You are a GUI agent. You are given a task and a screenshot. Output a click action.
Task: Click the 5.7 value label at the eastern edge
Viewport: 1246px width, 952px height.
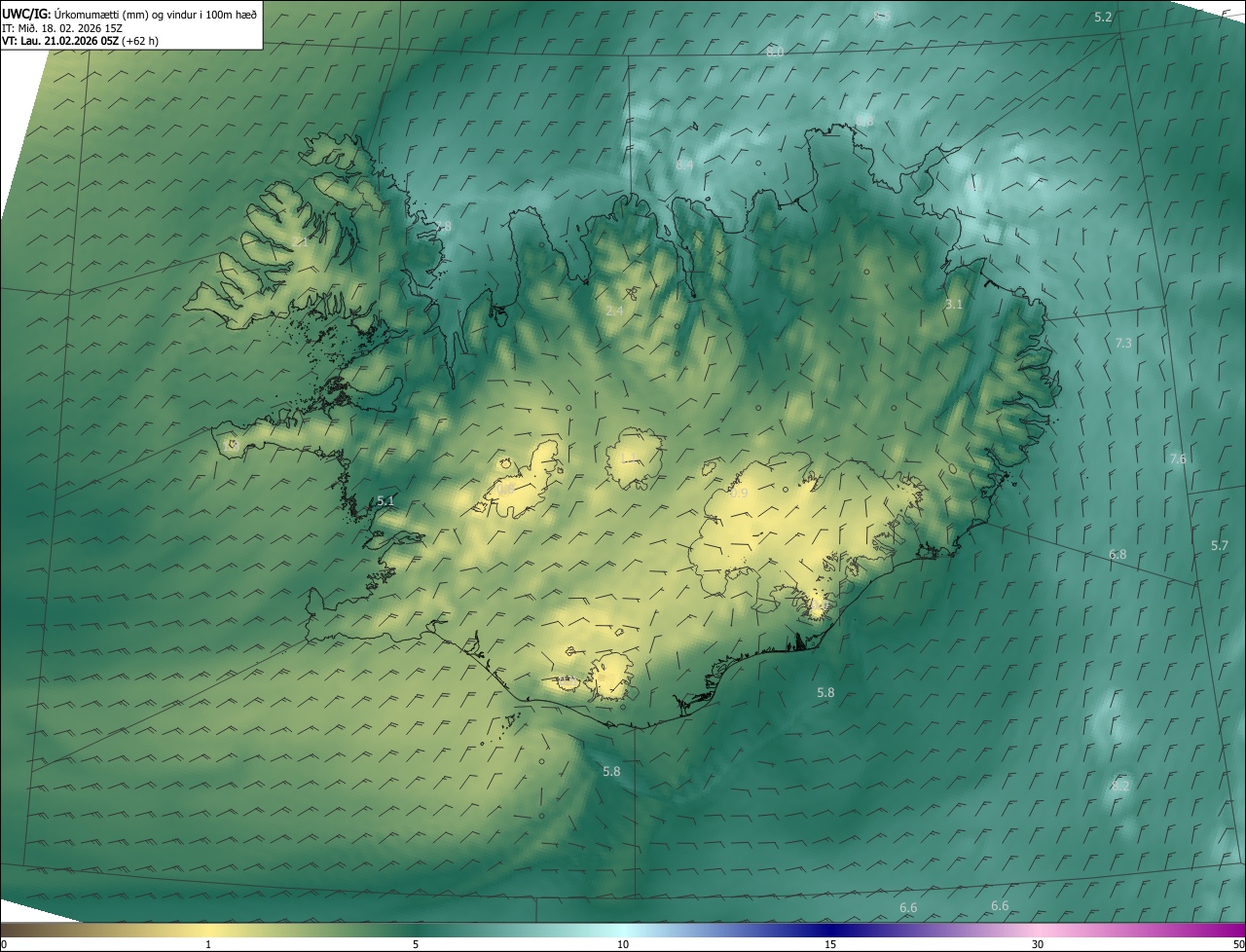tap(1220, 545)
